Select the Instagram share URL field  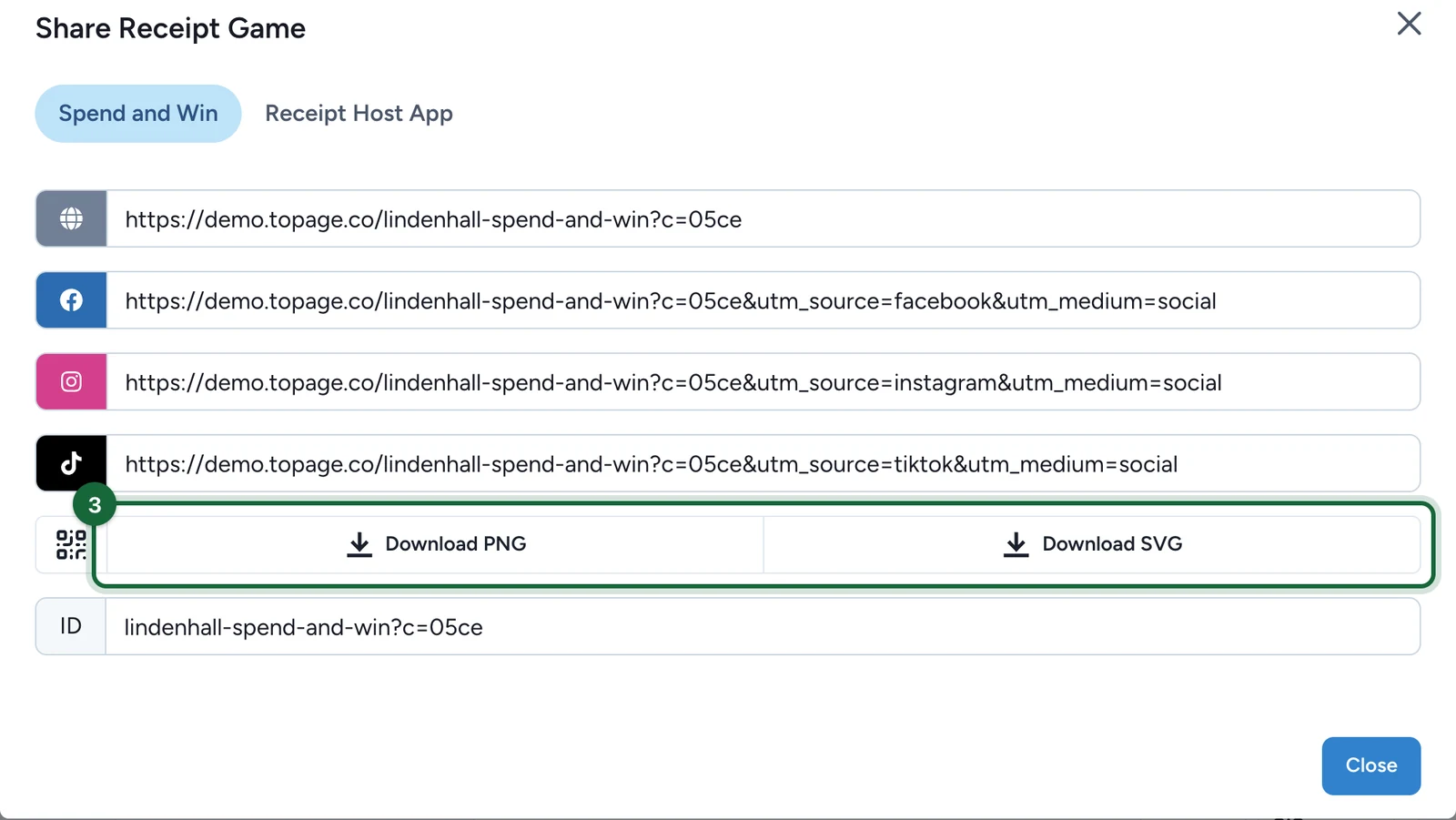click(763, 381)
